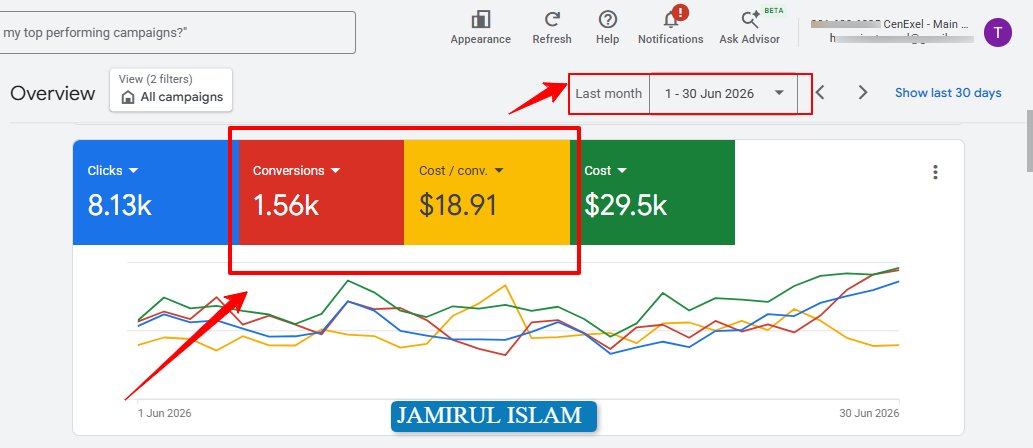
Task: Select the yellow Cost / conv. scorecard
Action: [x=487, y=192]
